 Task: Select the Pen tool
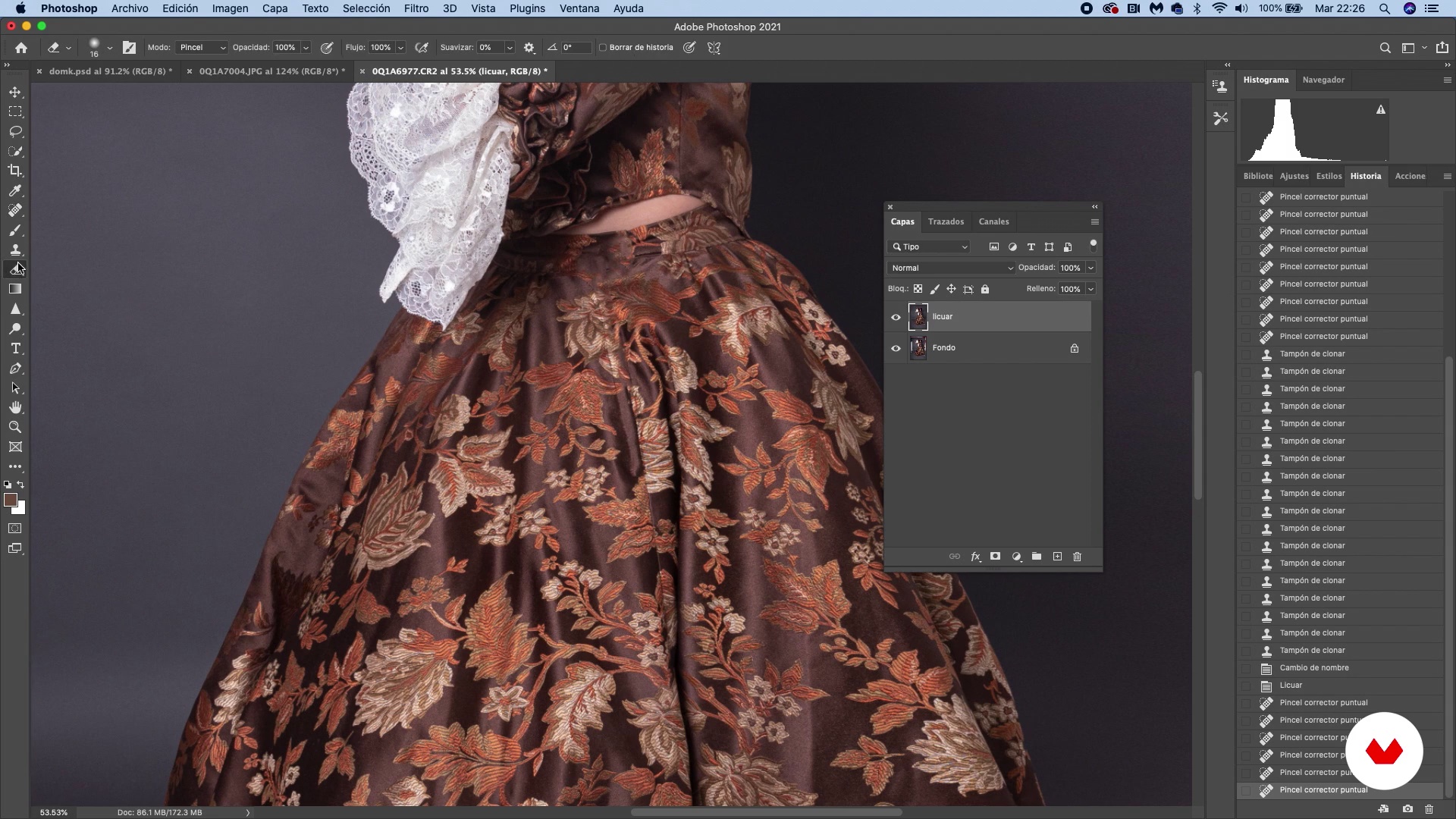click(15, 368)
